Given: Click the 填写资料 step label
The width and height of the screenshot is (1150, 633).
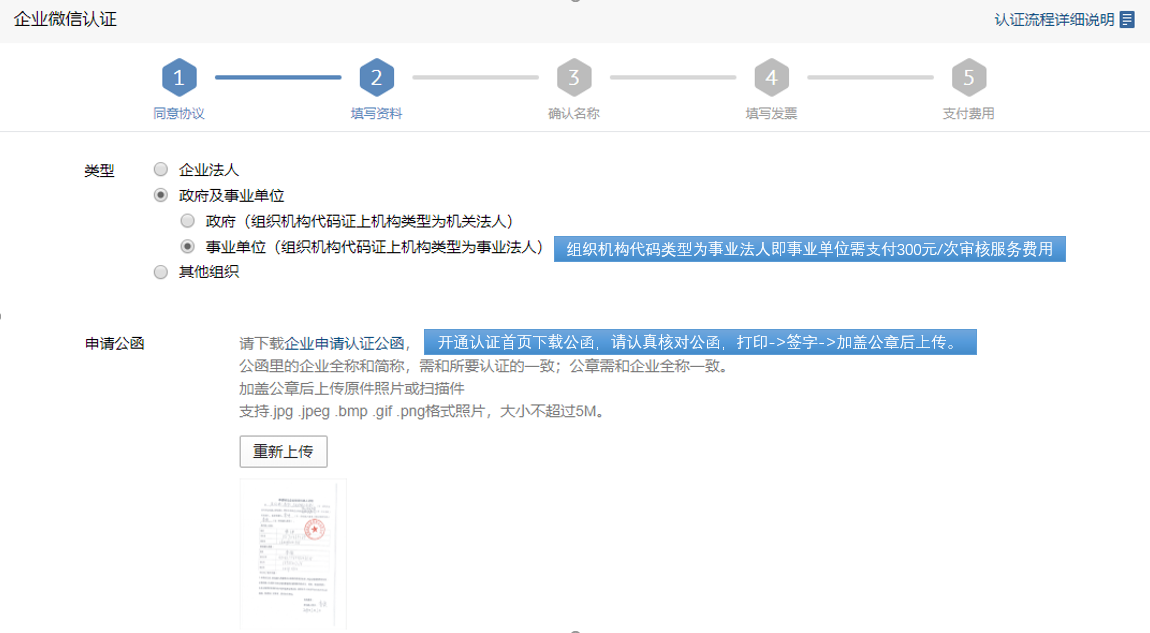Looking at the screenshot, I should click(376, 114).
